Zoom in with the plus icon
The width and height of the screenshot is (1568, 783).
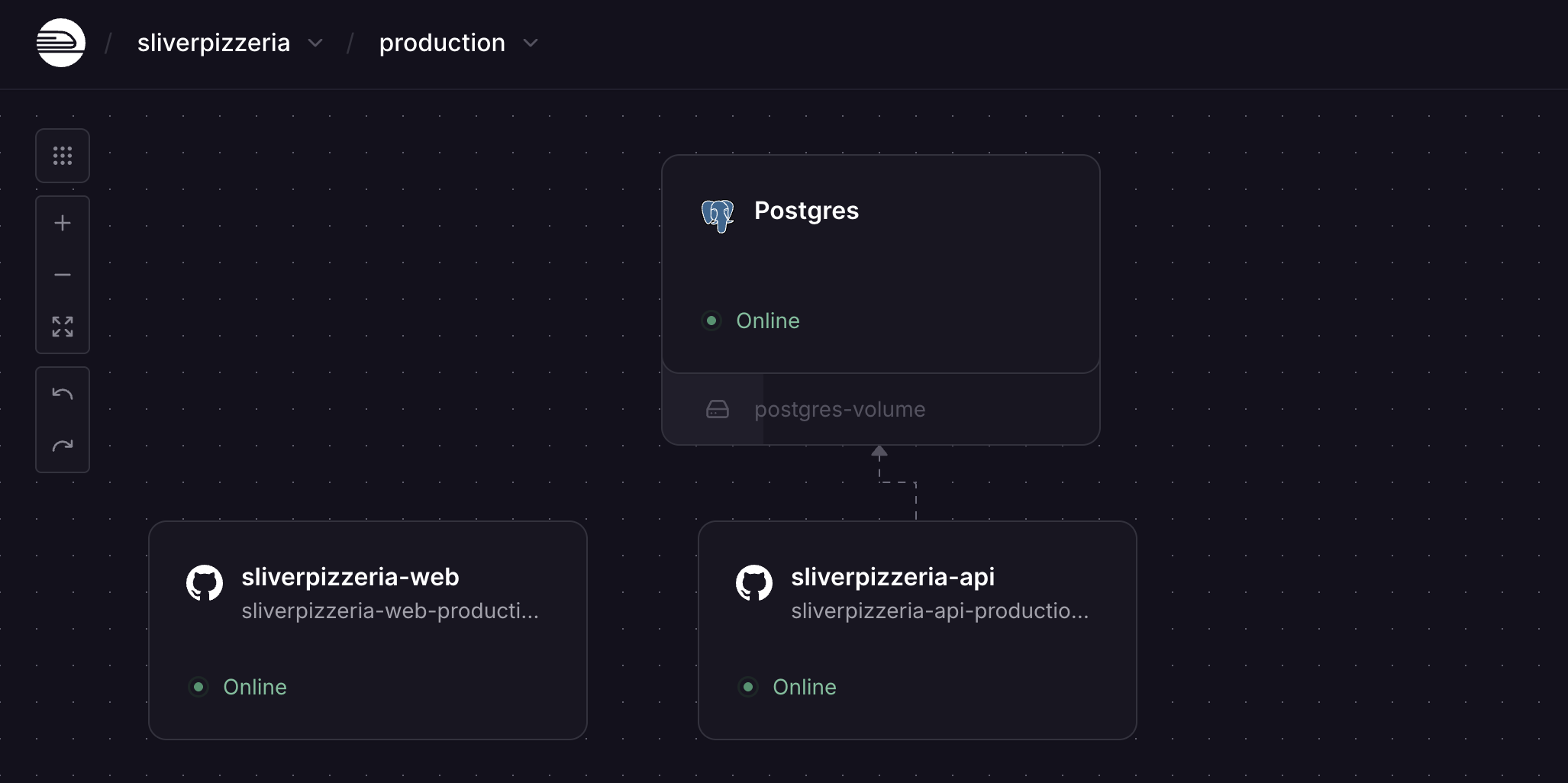coord(63,223)
